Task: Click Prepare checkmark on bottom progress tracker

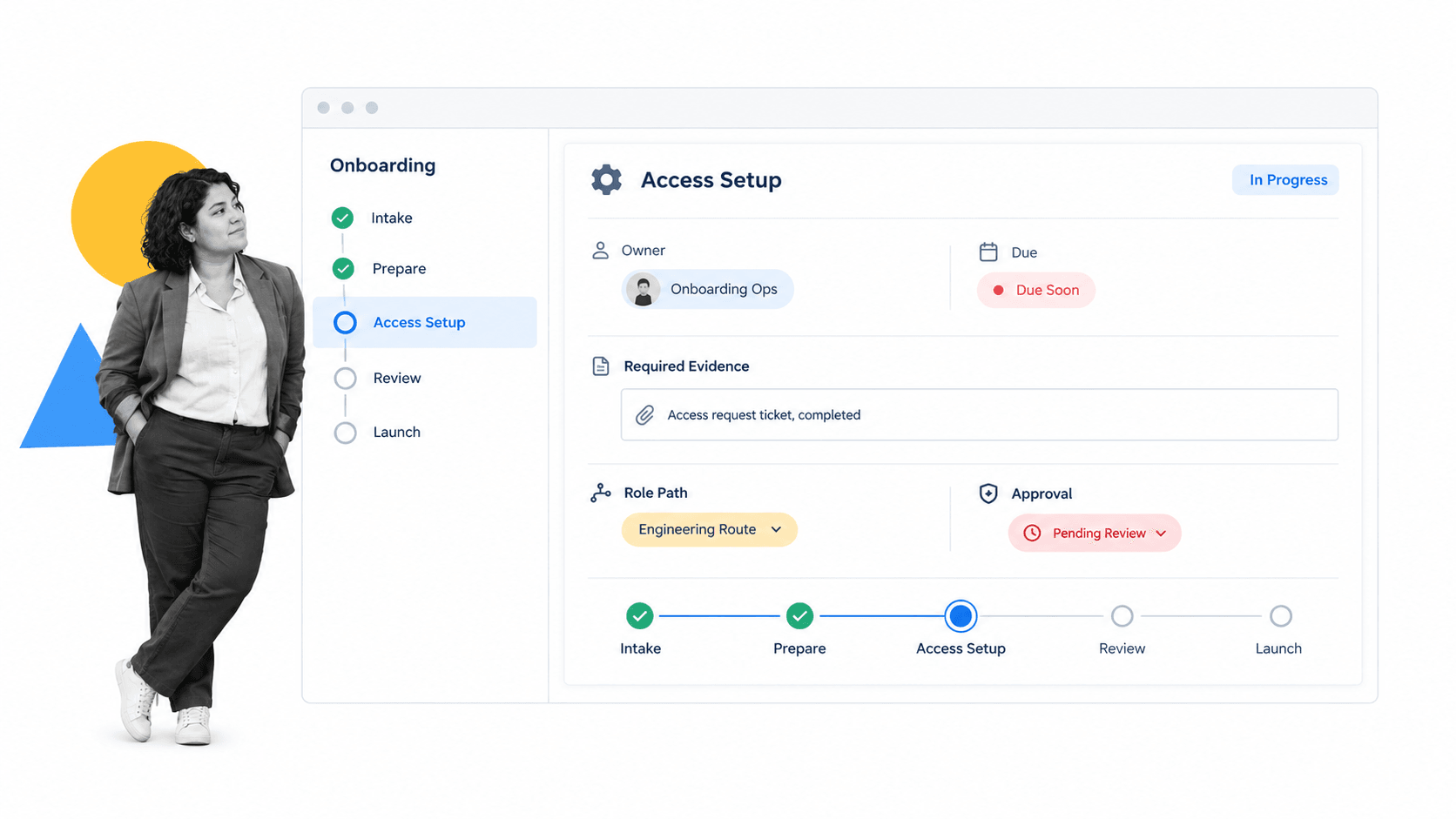Action: tap(799, 616)
